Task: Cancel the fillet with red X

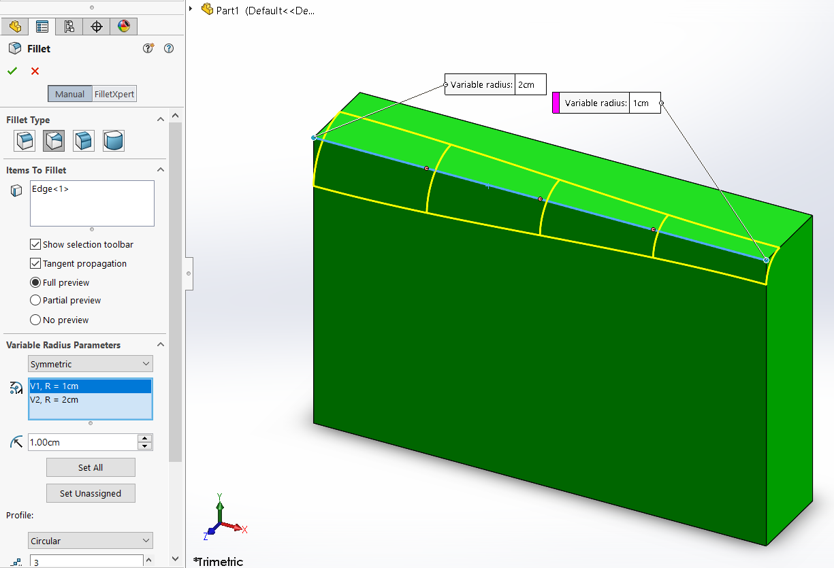Action: click(x=35, y=71)
